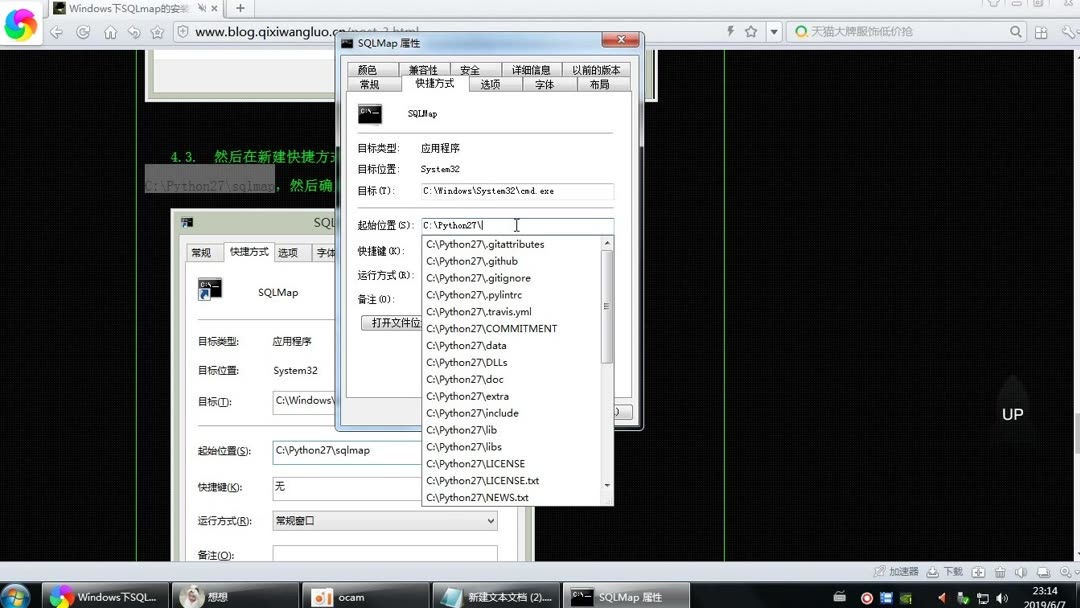Click the USB safely-remove icon in the system tray

(961, 598)
